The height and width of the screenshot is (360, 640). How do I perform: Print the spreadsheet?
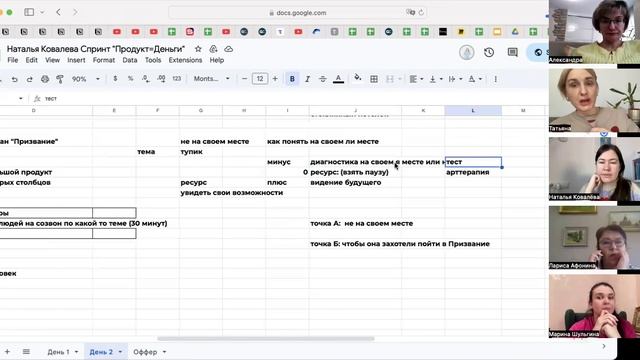point(45,79)
